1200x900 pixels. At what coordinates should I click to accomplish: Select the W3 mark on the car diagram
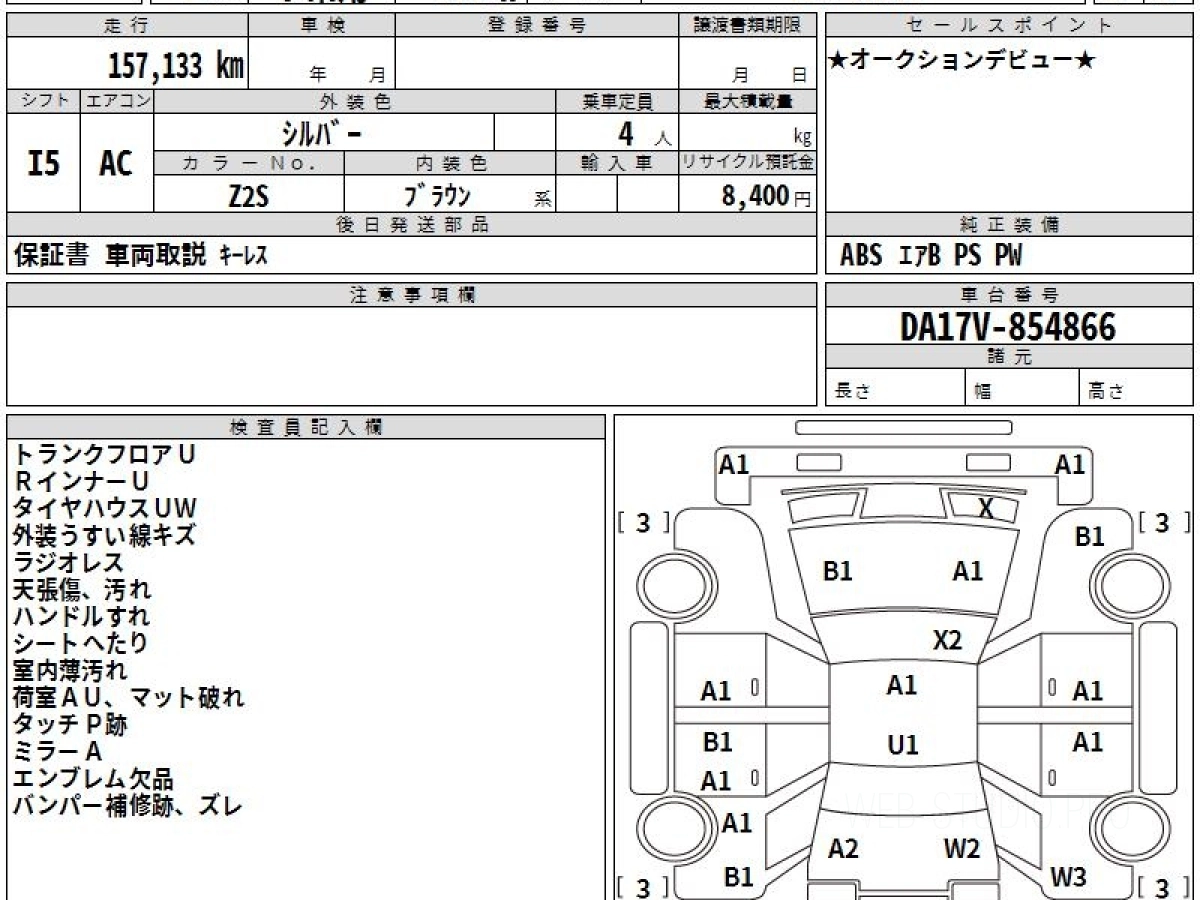1068,877
